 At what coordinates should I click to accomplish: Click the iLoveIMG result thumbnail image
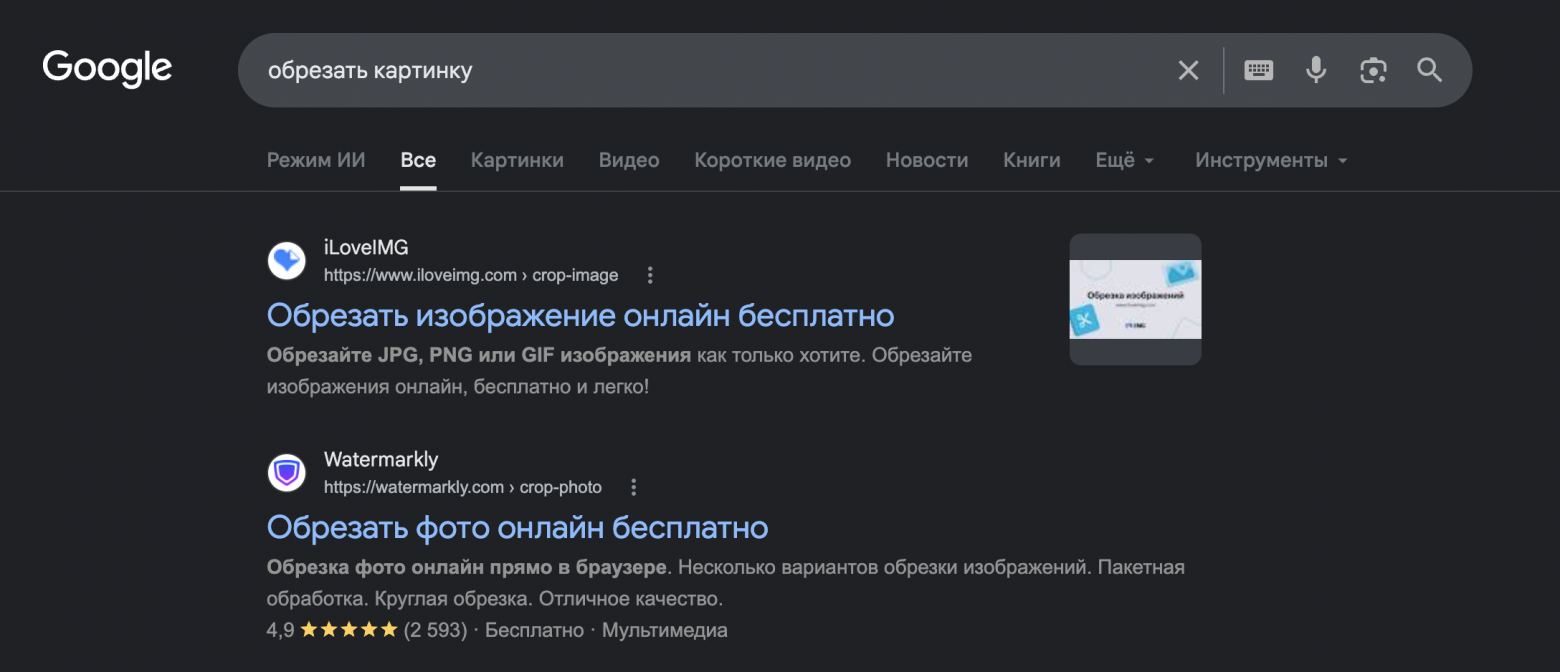pyautogui.click(x=1135, y=299)
